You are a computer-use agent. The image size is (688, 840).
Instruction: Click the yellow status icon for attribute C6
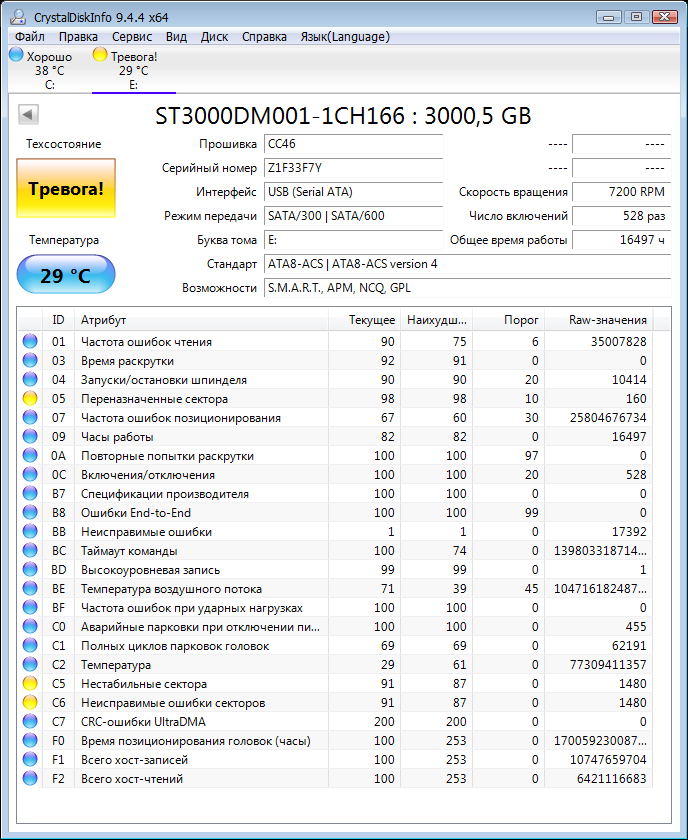coord(30,703)
